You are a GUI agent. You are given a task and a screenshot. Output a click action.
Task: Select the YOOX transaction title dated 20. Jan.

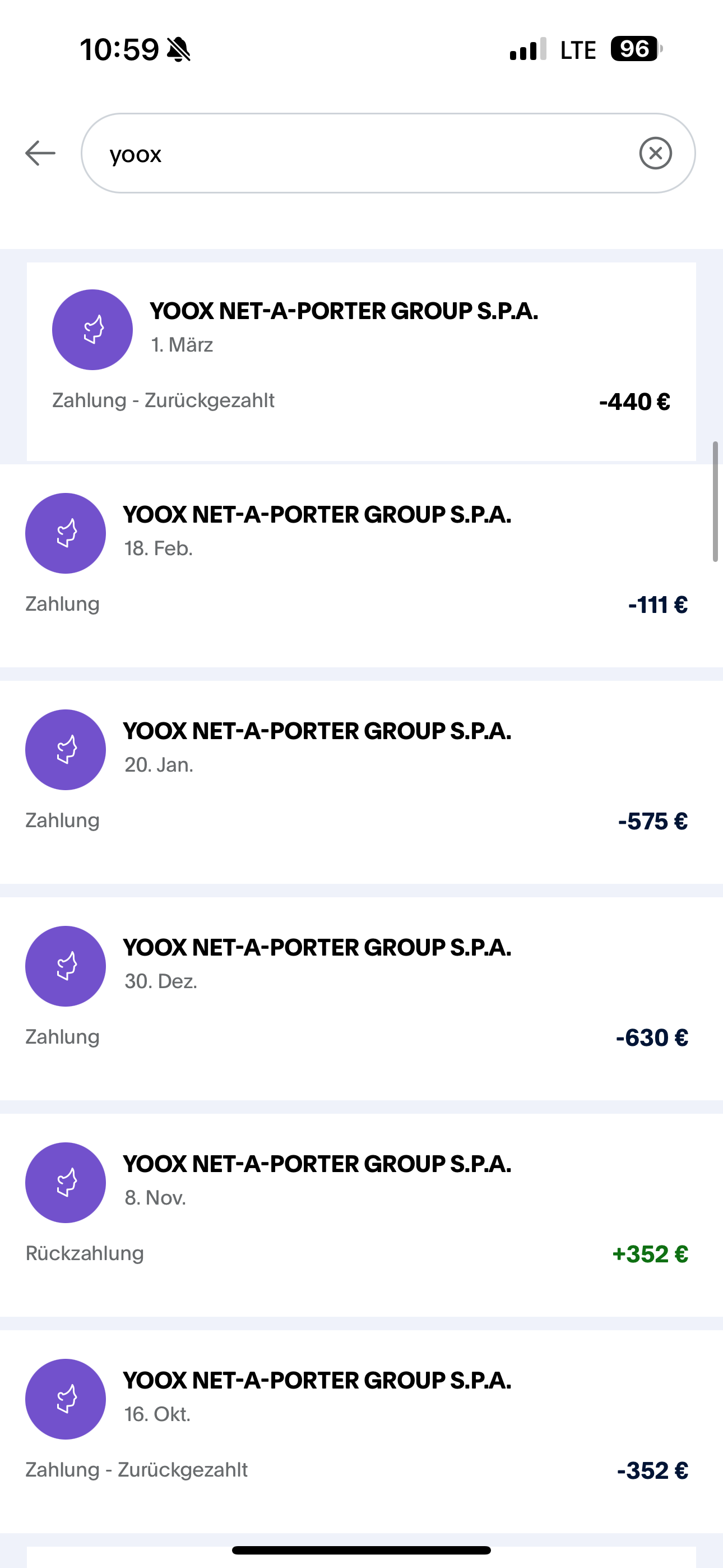point(317,731)
